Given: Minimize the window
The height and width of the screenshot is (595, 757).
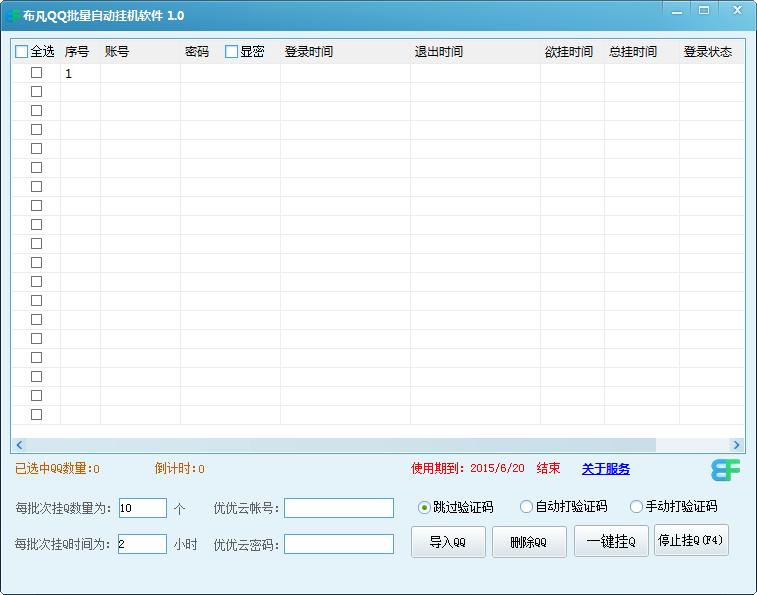Looking at the screenshot, I should click(x=677, y=10).
